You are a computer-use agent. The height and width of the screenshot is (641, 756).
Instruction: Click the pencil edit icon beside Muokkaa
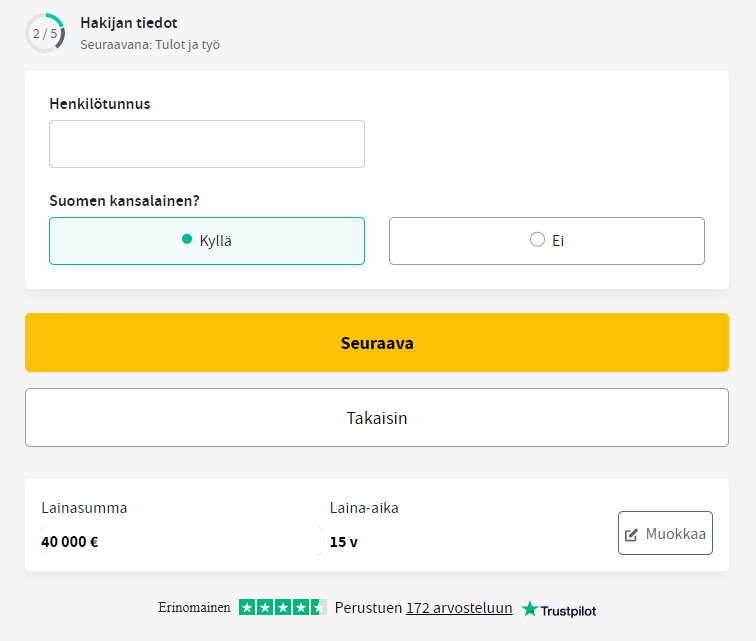click(631, 534)
